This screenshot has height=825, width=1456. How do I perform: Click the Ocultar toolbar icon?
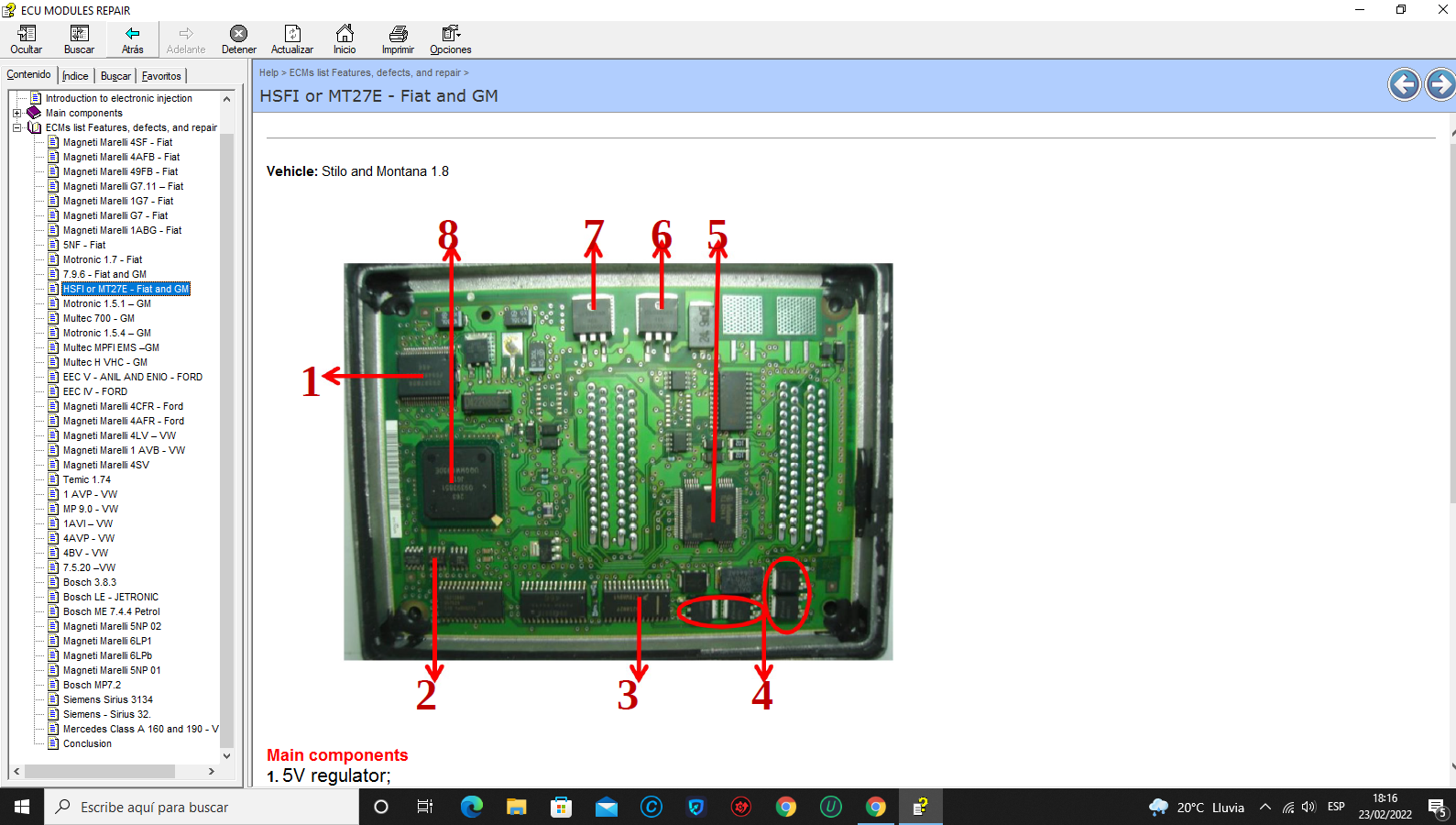point(26,39)
